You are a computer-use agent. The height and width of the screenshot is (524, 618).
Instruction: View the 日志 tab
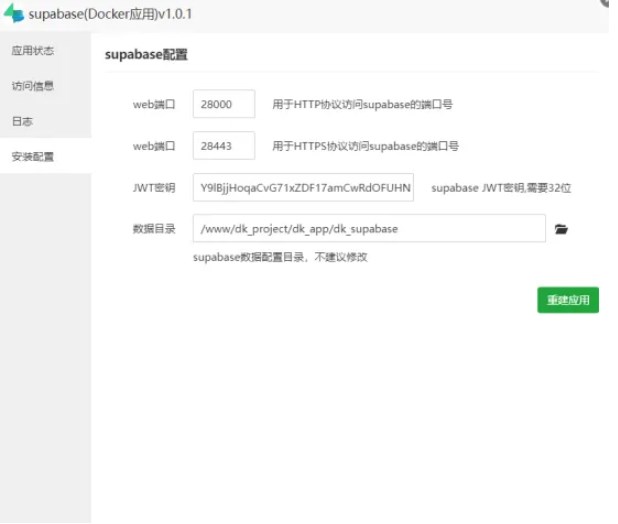(x=45, y=121)
